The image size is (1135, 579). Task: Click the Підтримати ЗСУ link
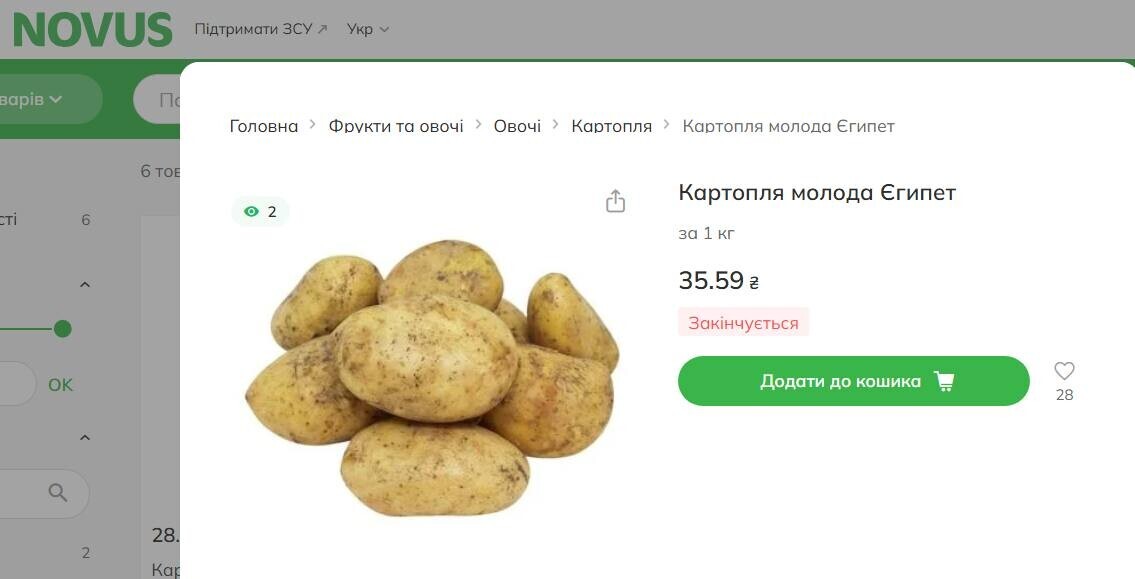[x=253, y=29]
